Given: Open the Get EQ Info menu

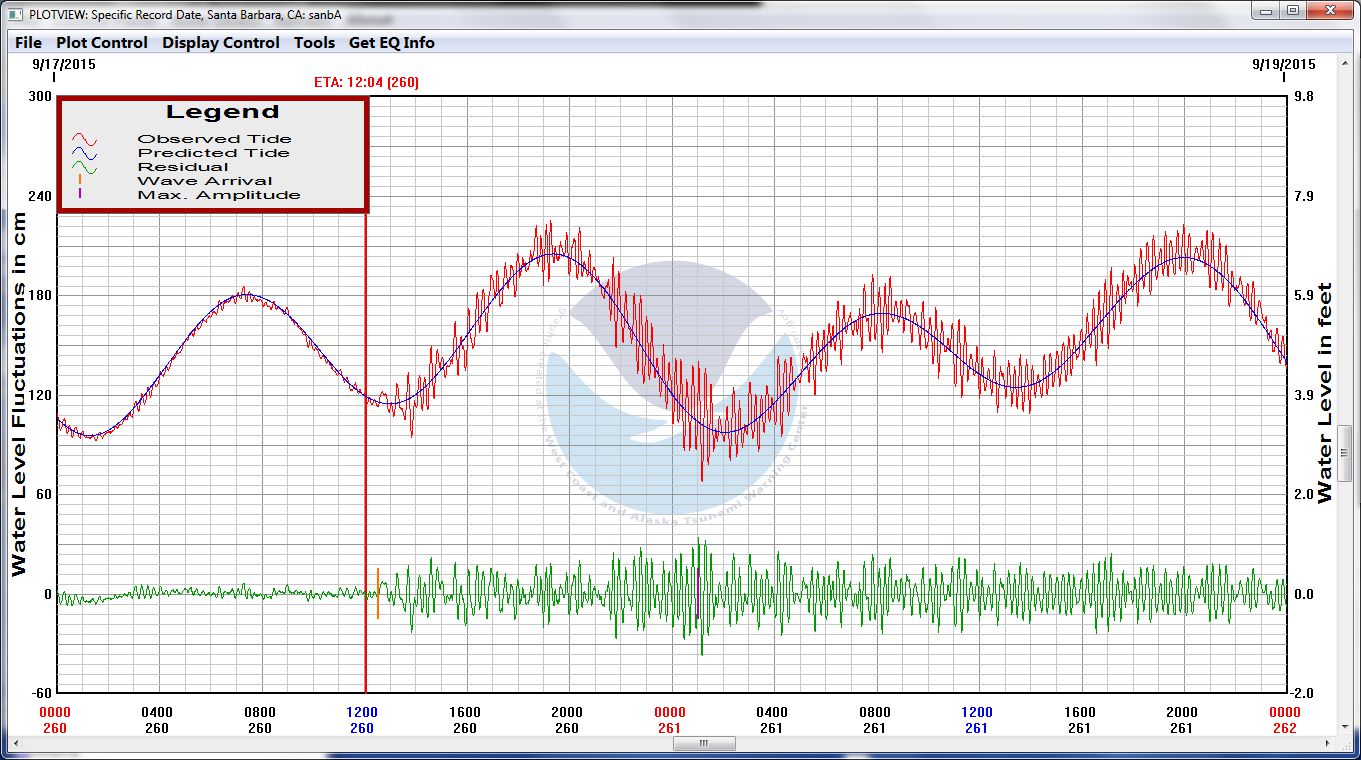Looking at the screenshot, I should pos(391,43).
